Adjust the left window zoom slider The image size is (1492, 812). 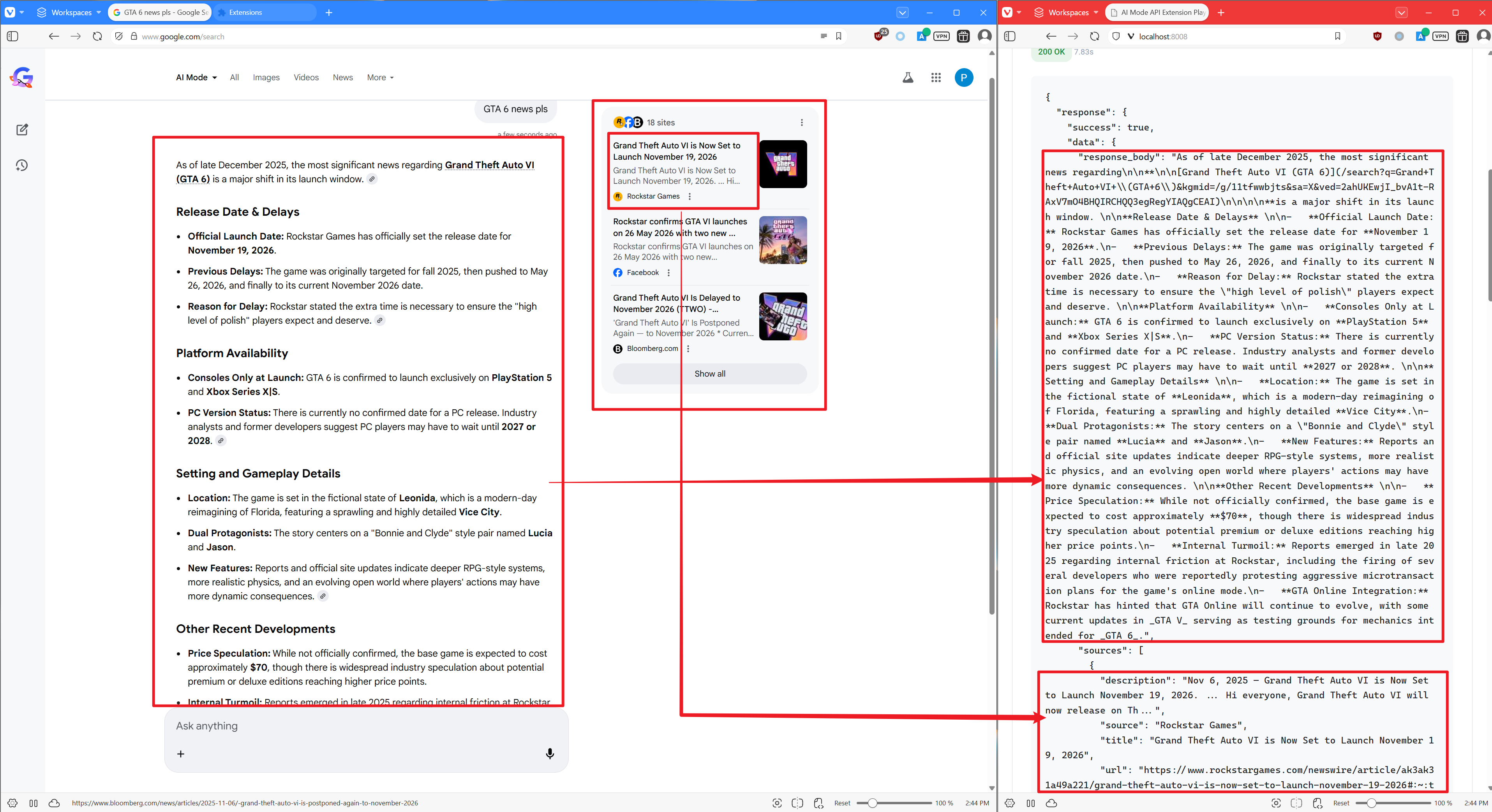(872, 803)
